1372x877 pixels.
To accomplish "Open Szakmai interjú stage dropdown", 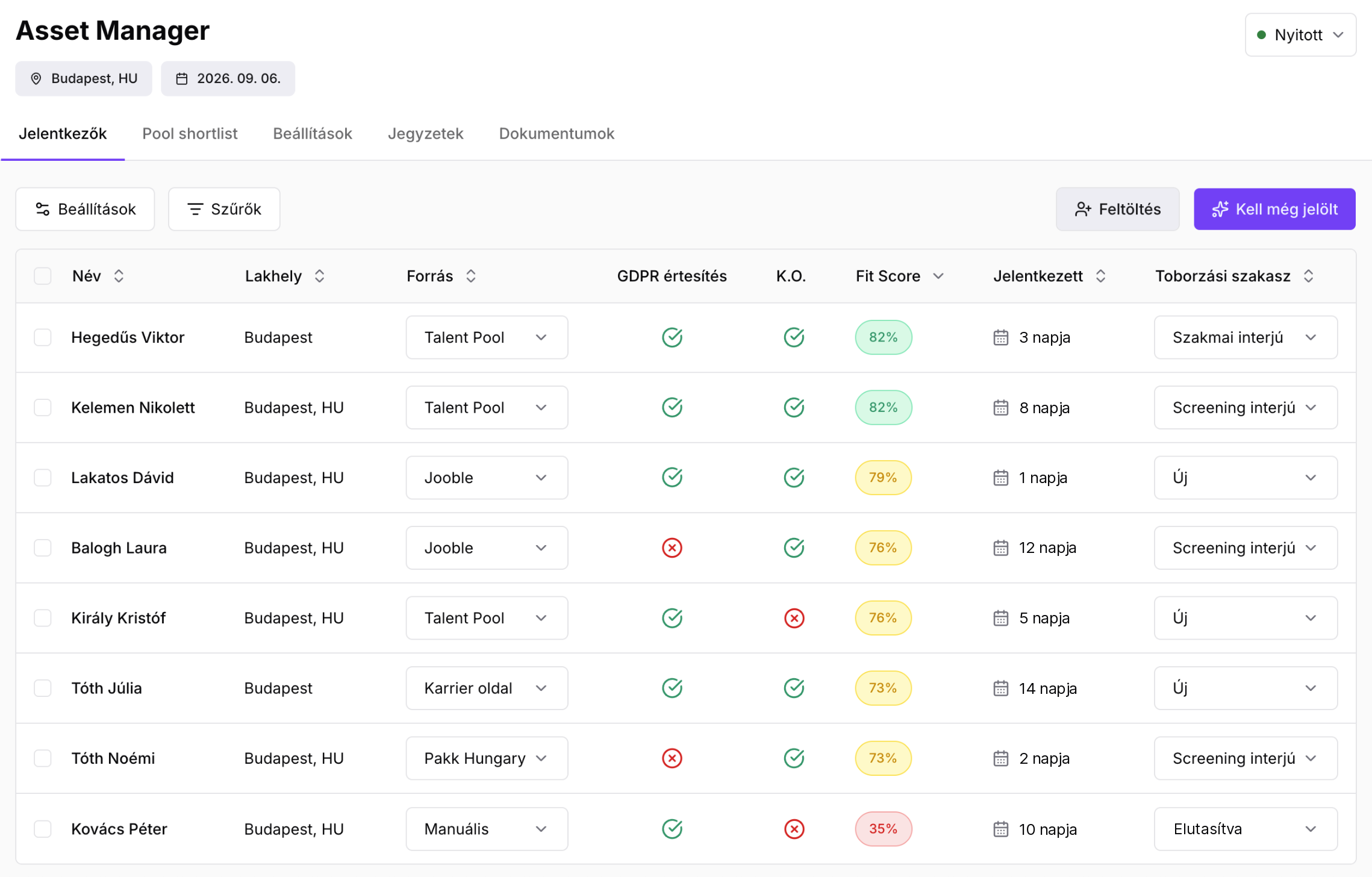I will click(x=1246, y=337).
